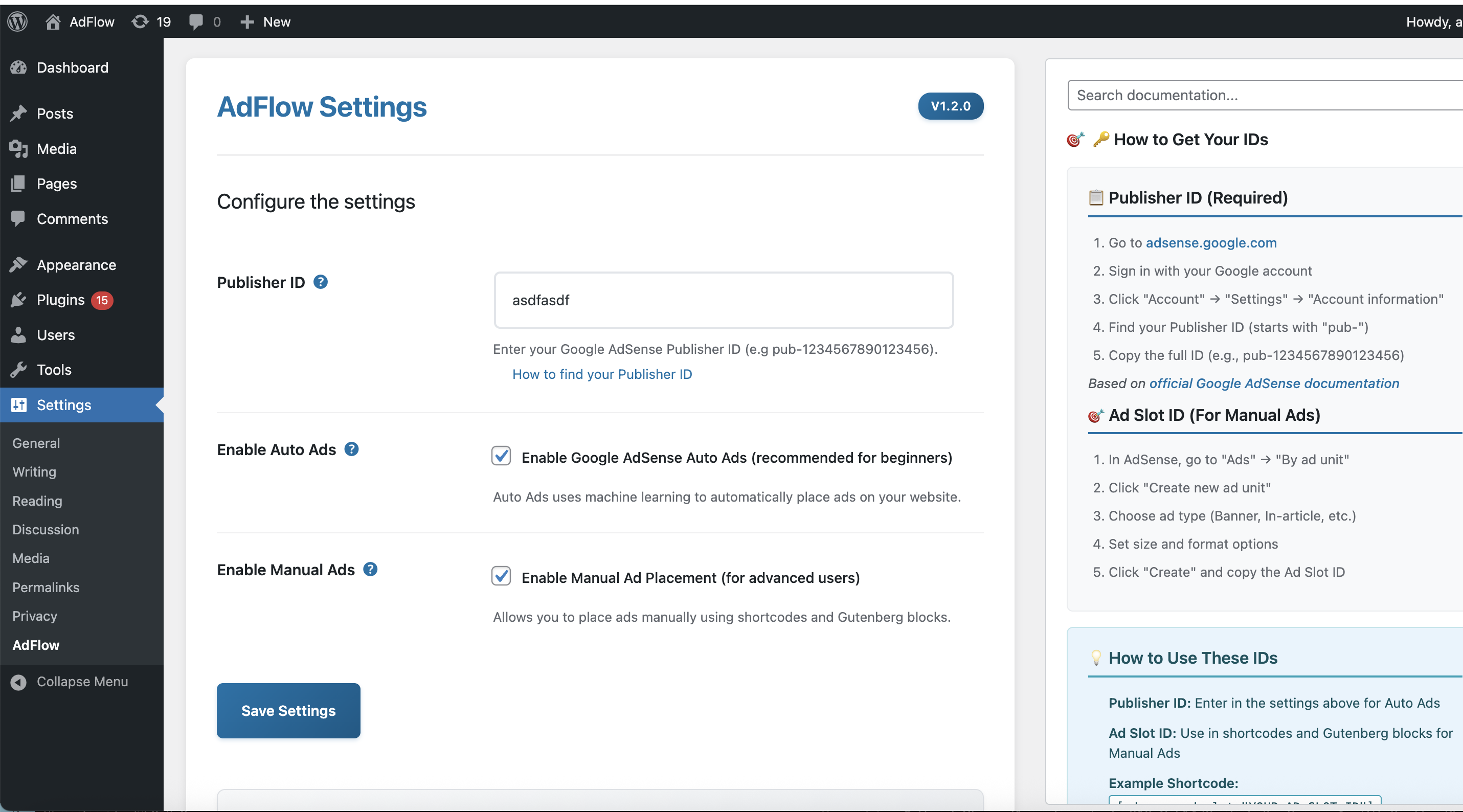Open Permalinks settings submenu
1463x812 pixels.
tap(46, 587)
